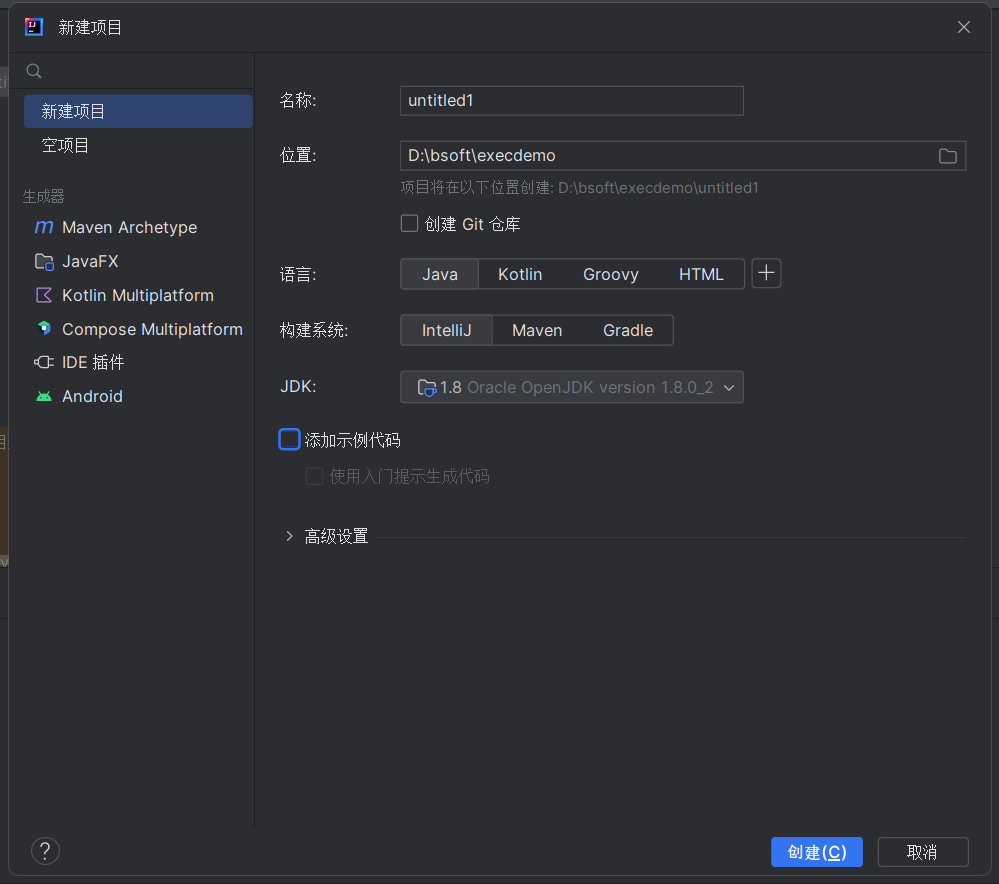The width and height of the screenshot is (999, 884).
Task: Click 取消 button
Action: (923, 851)
